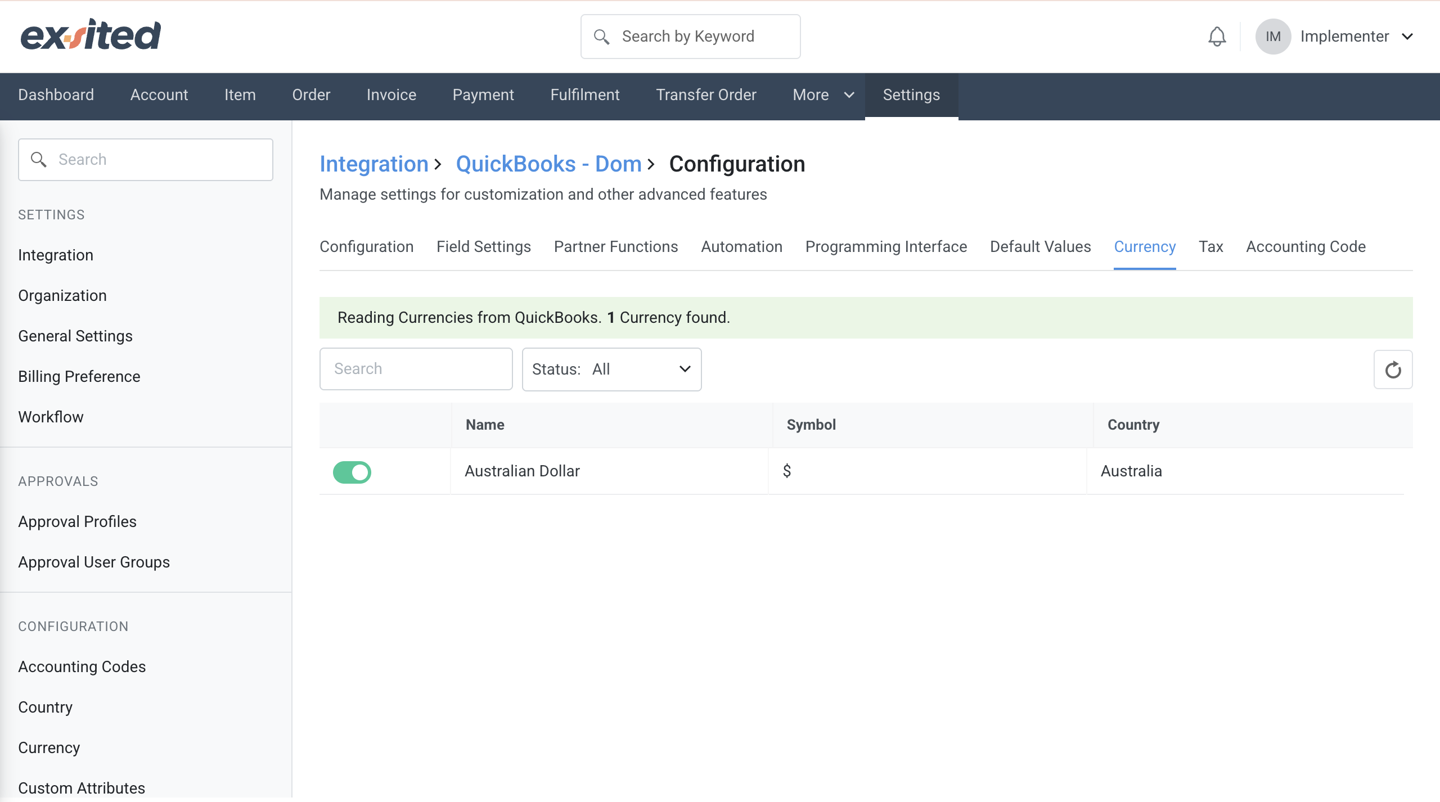
Task: Focus the currency table Search field
Action: 416,369
